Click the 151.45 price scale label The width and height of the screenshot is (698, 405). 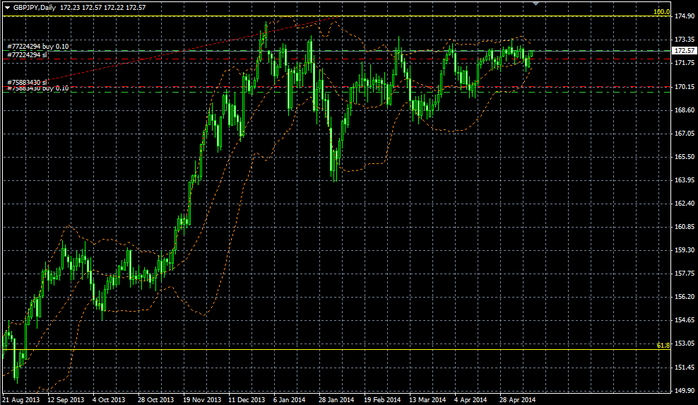click(685, 367)
